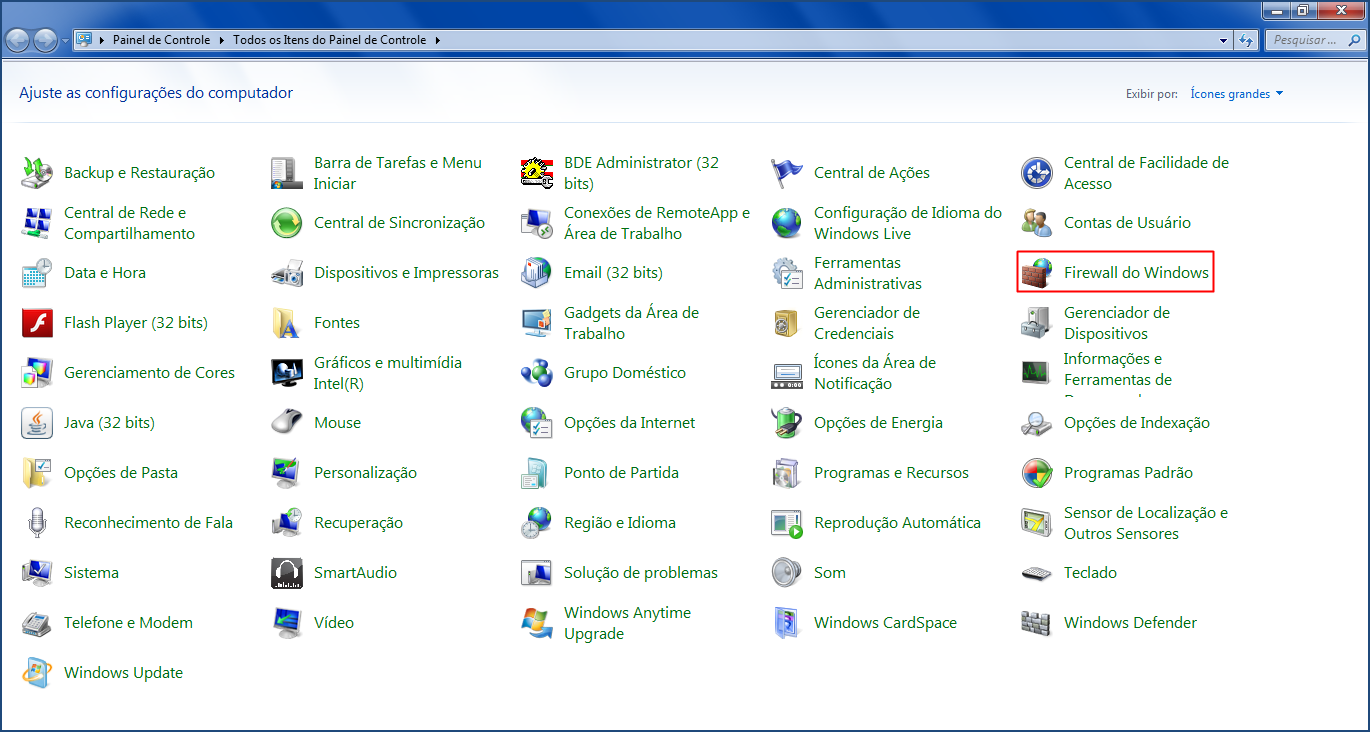Click the Telefone e Modem link

pos(128,623)
